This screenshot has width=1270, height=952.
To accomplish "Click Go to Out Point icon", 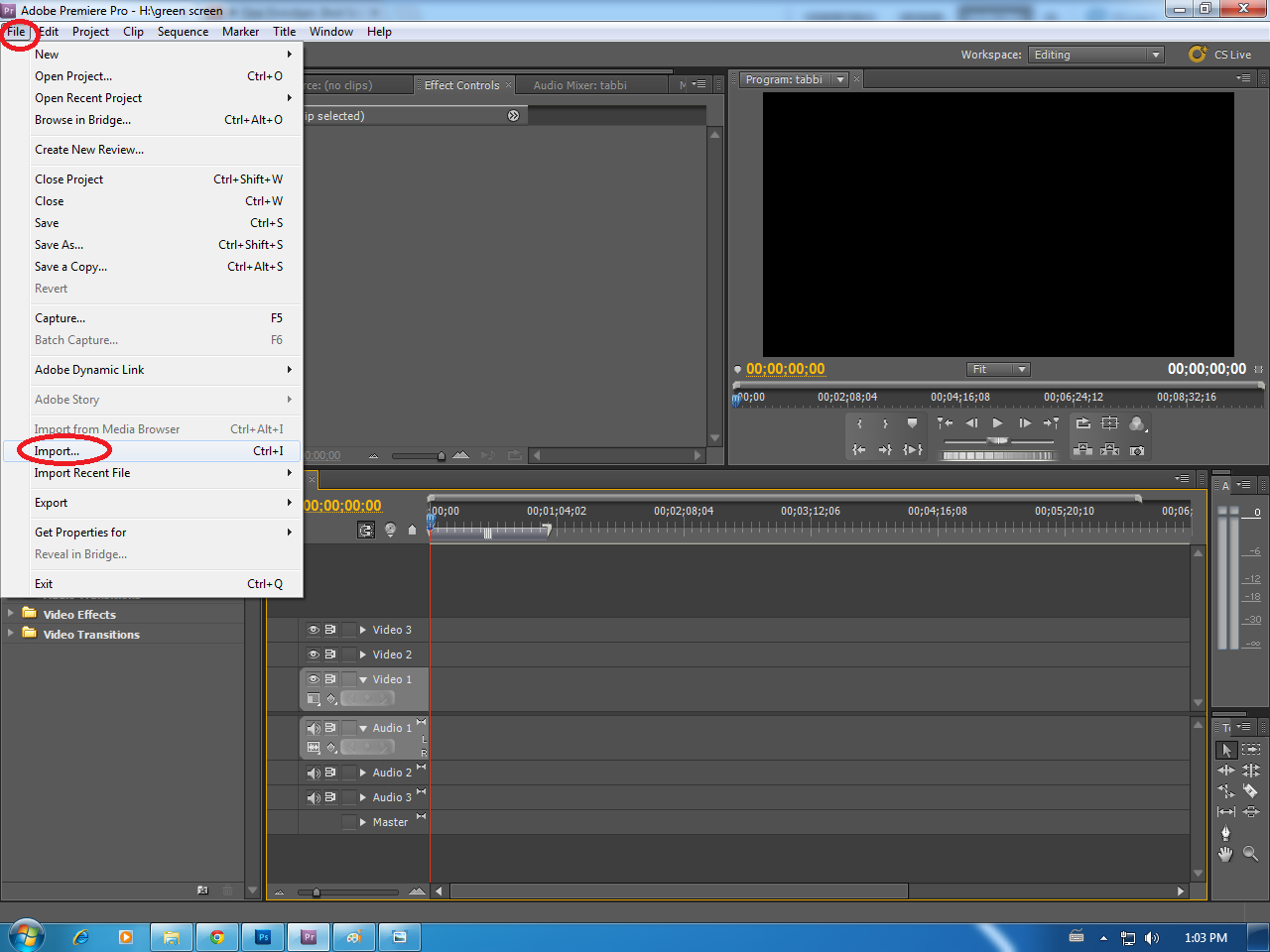I will [885, 450].
